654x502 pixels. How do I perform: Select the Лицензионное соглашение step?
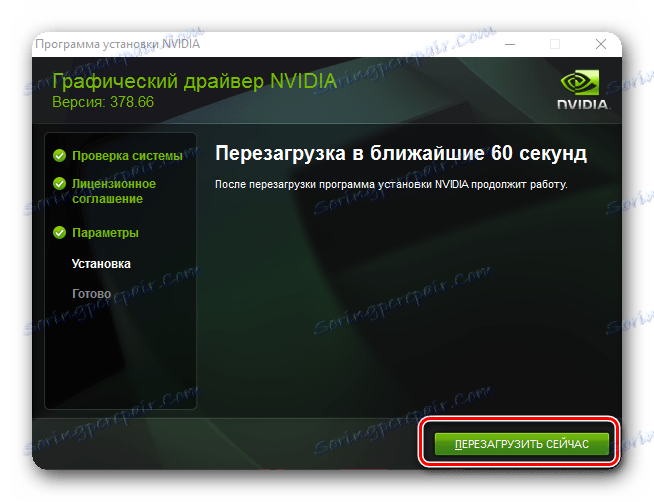(114, 191)
